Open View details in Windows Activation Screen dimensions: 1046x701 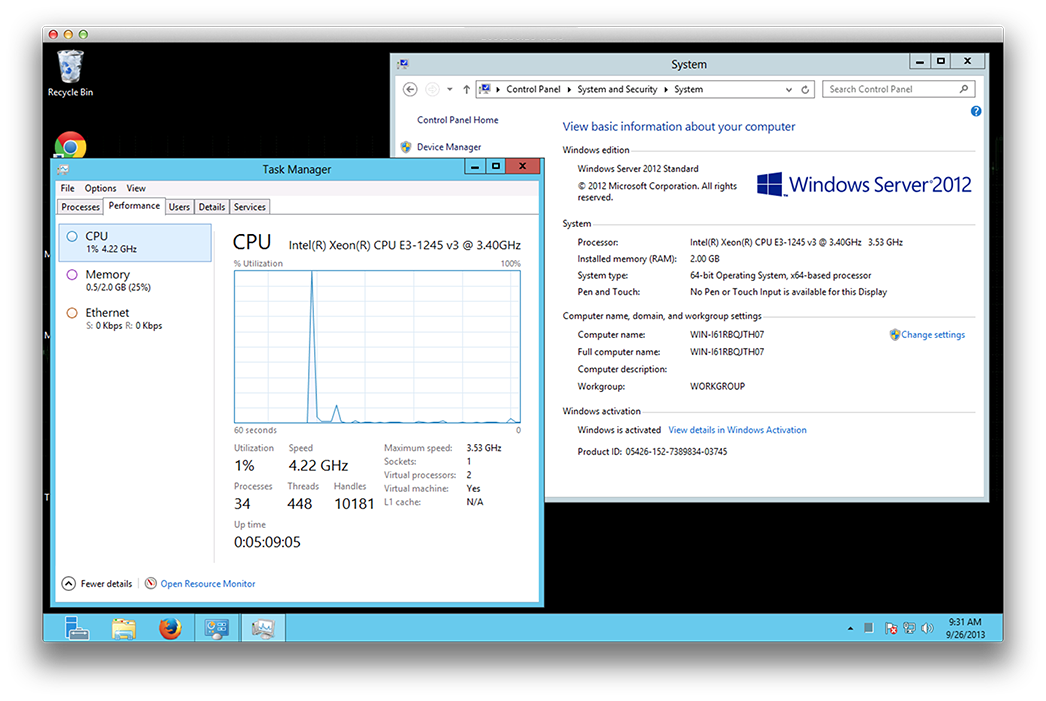[x=737, y=430]
